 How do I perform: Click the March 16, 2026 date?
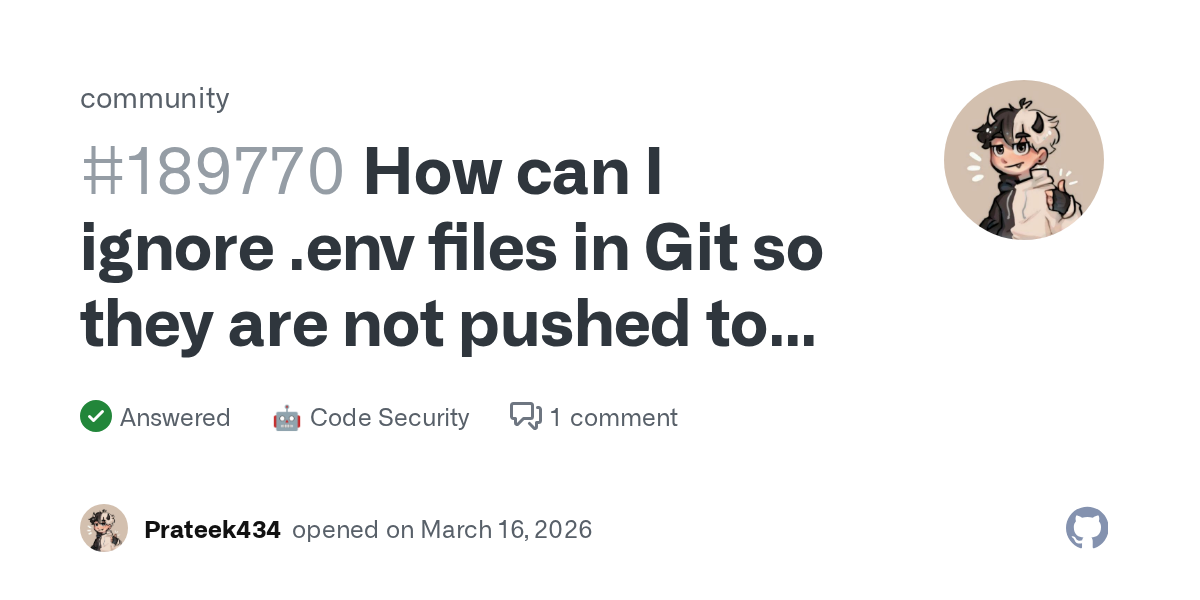pyautogui.click(x=506, y=530)
